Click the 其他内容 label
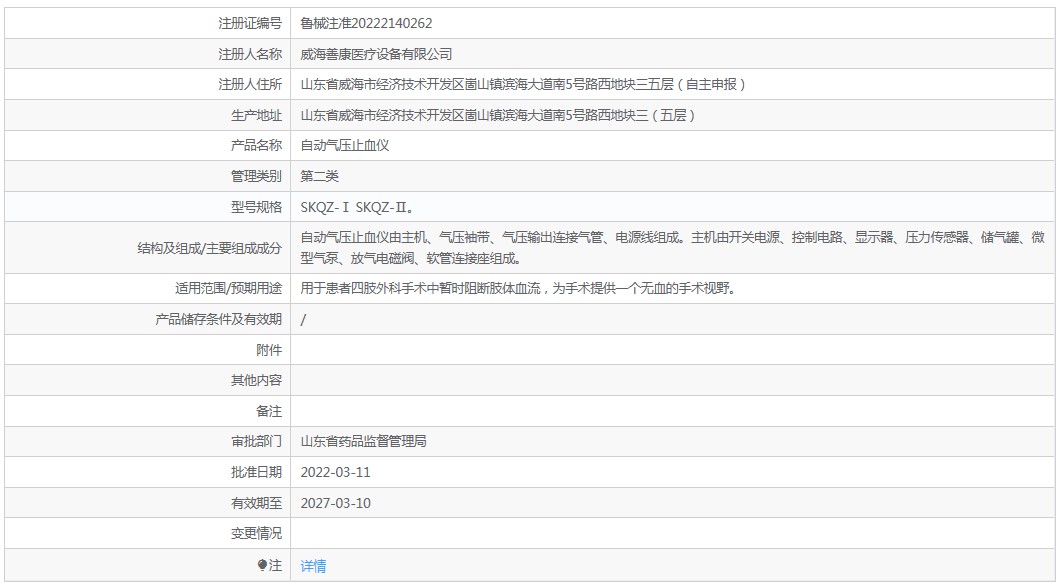The image size is (1063, 585). click(x=256, y=380)
